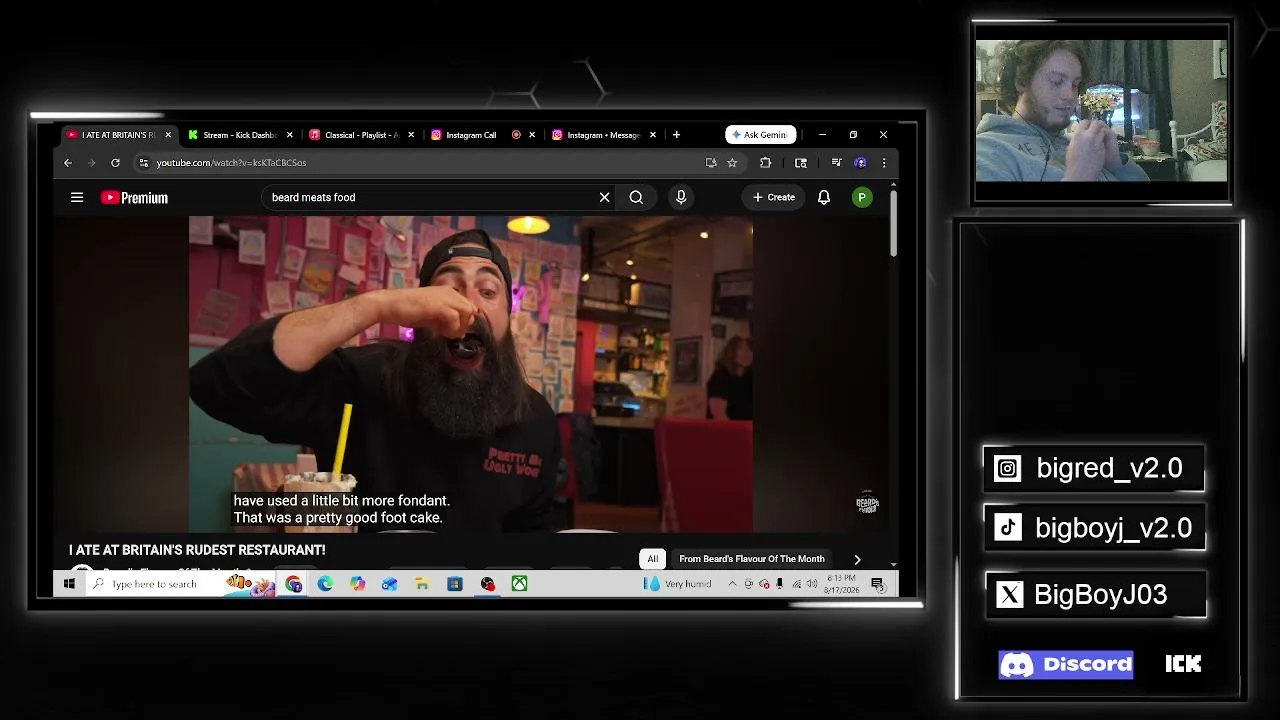View site information beside the address
This screenshot has width=1280, height=720.
144,163
